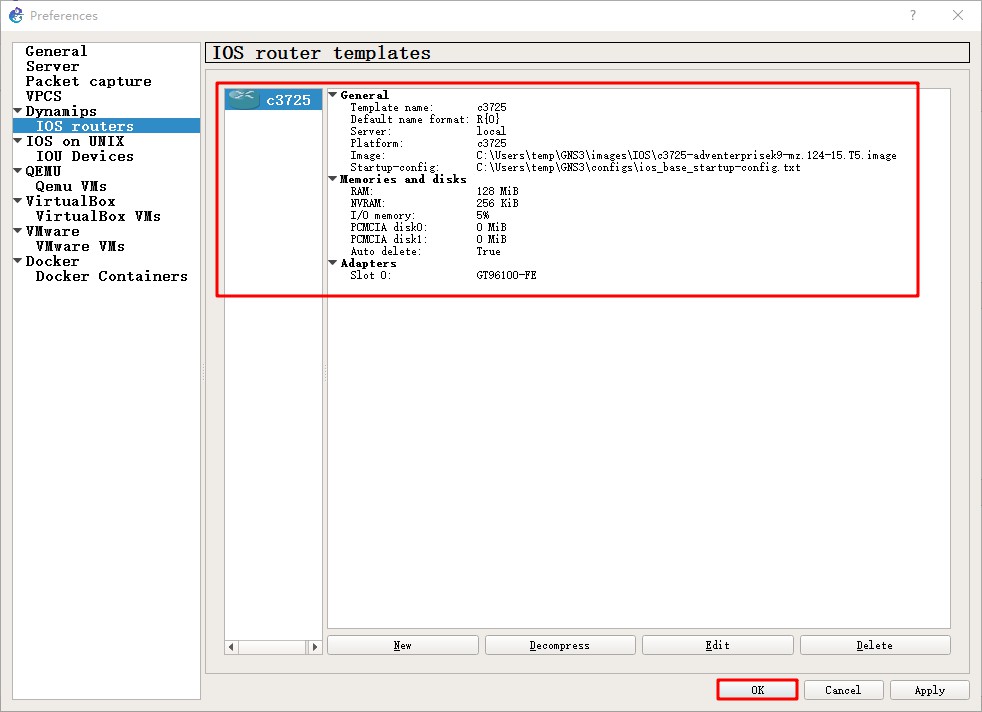Close the Preferences window
Viewport: 982px width, 712px height.
click(958, 15)
